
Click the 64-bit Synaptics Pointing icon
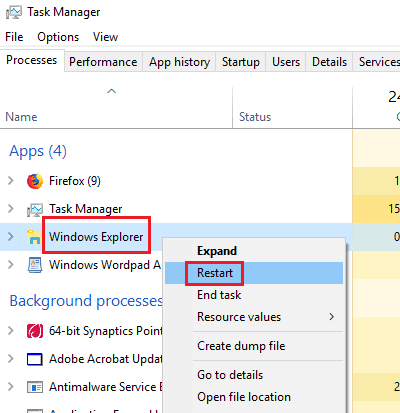[35, 331]
